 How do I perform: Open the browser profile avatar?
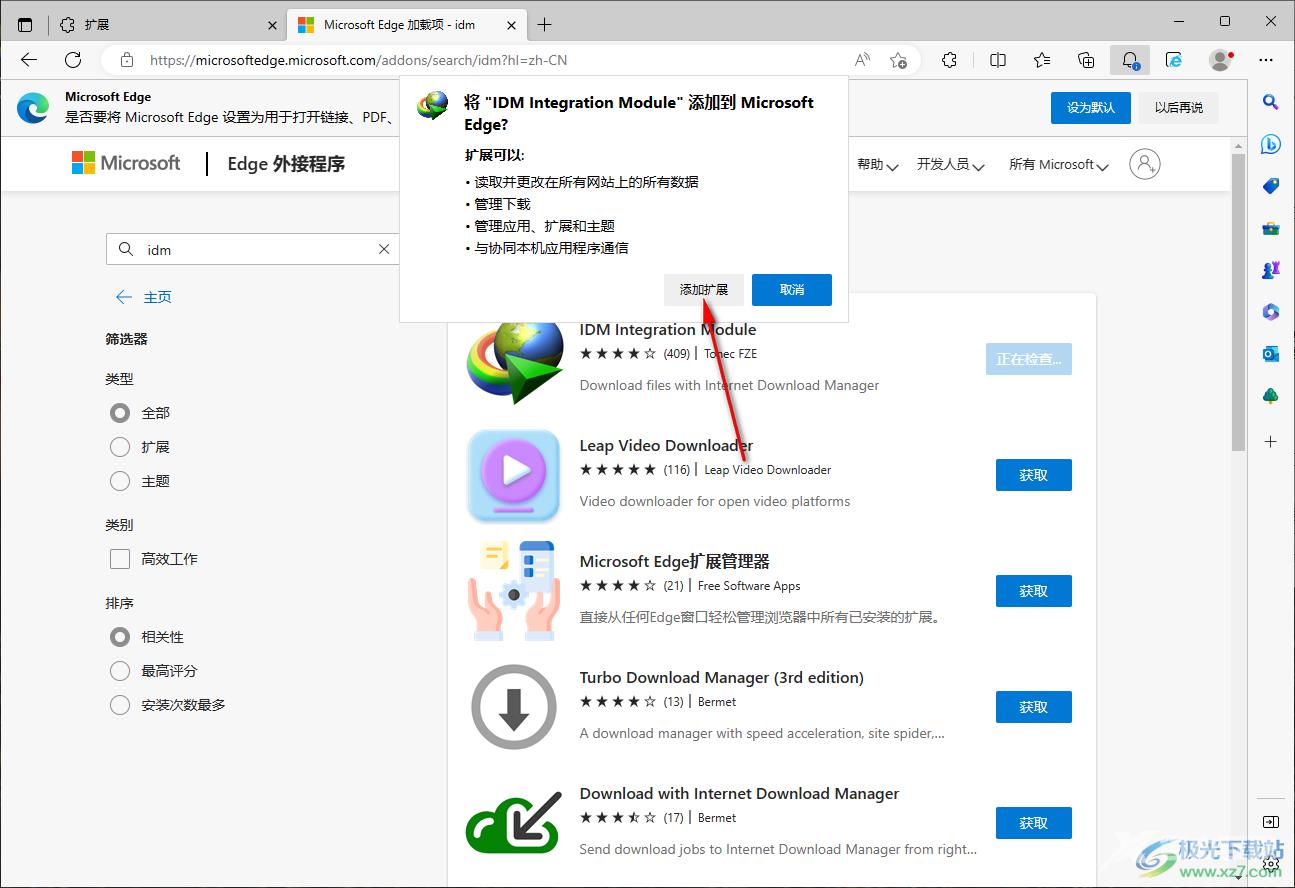point(1220,60)
